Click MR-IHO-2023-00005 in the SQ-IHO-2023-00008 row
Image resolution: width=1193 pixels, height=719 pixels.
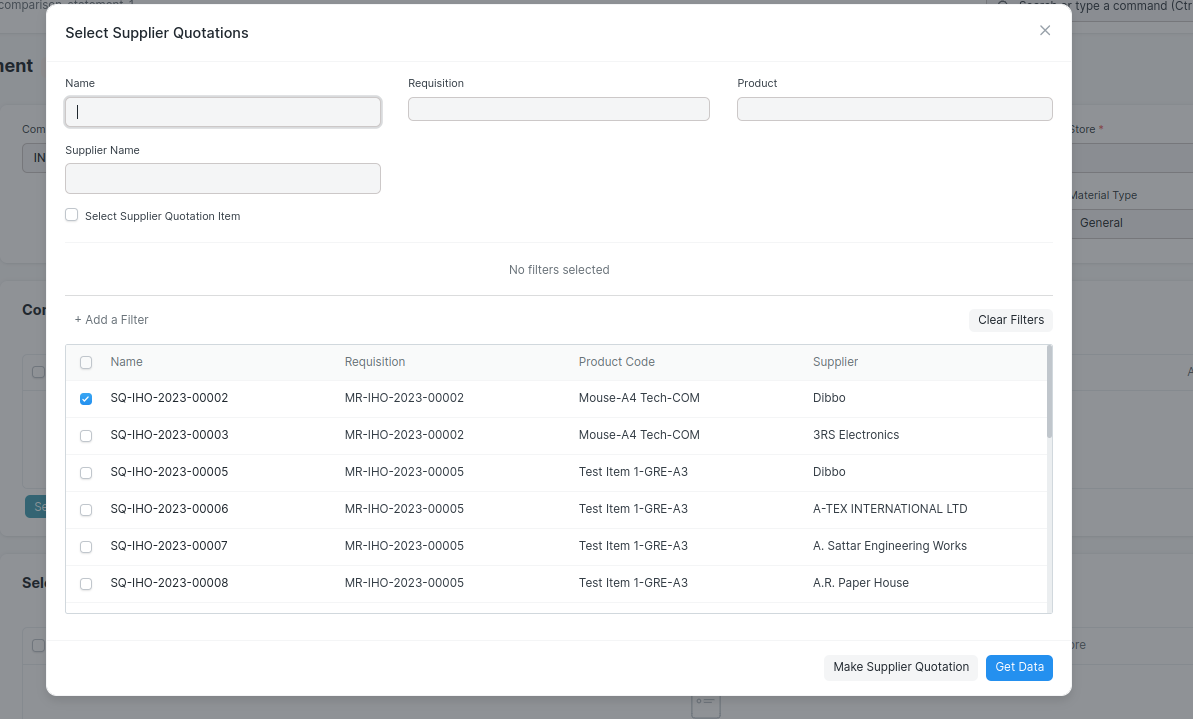point(404,583)
